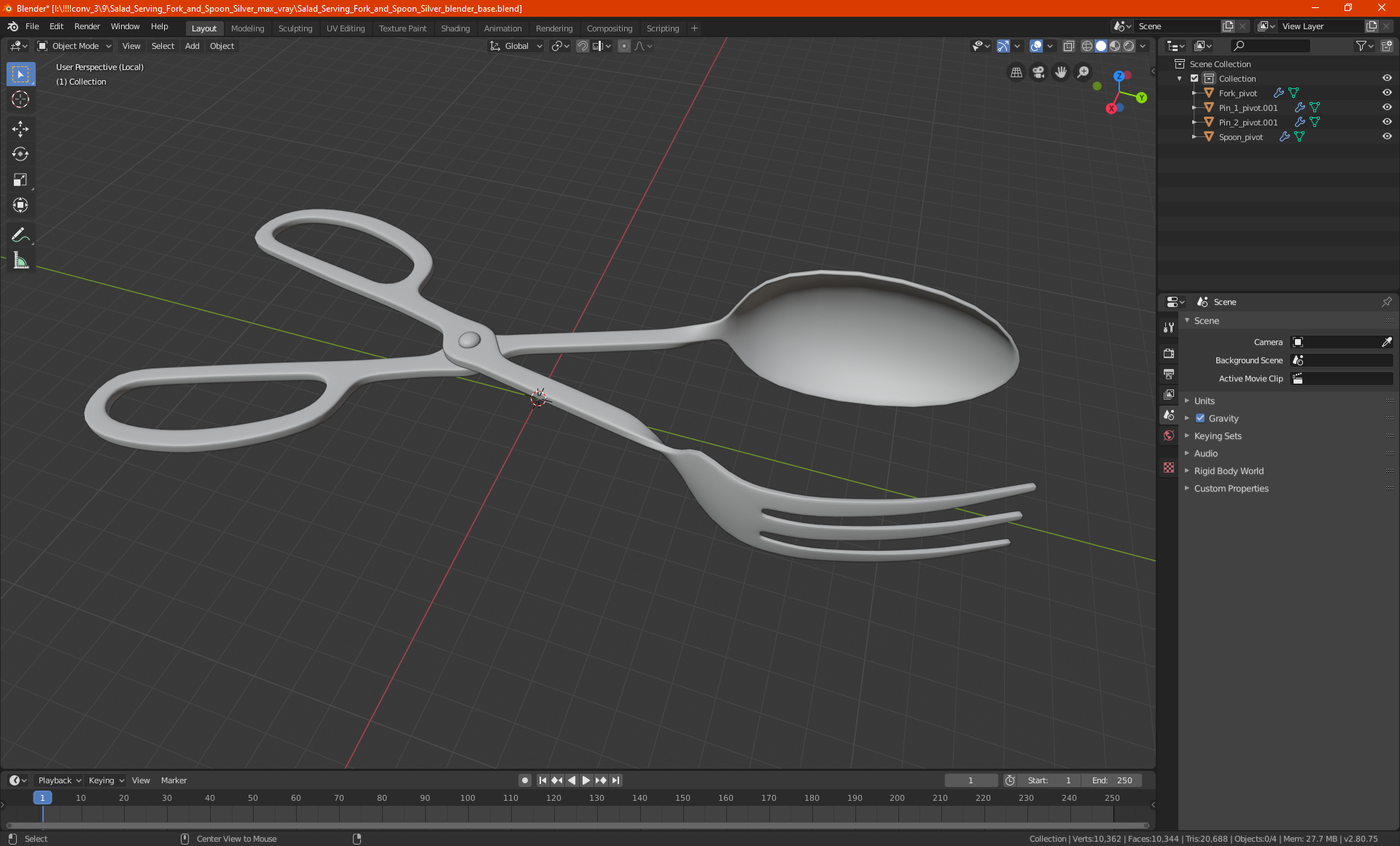This screenshot has height=846, width=1400.
Task: Activate the Annotate pencil tool
Action: [20, 235]
